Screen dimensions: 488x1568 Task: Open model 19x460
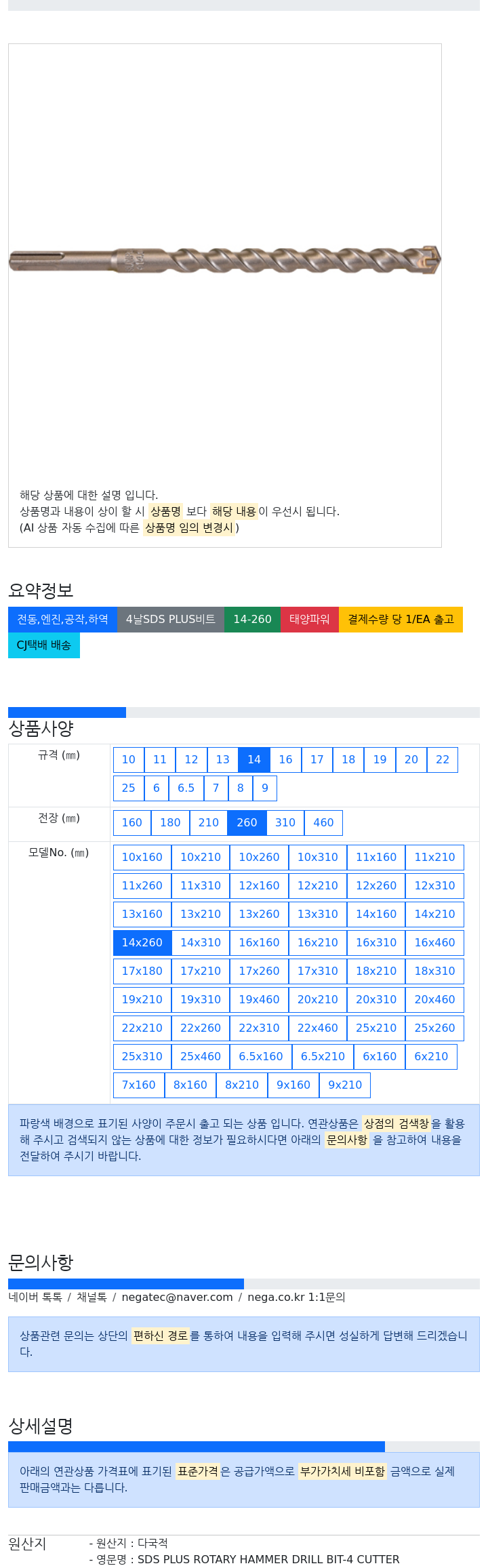(259, 999)
